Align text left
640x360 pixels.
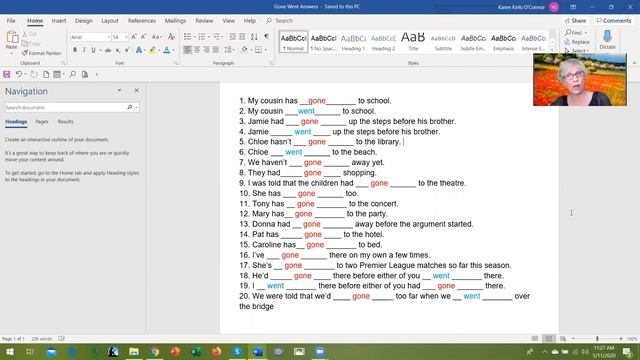pyautogui.click(x=187, y=50)
